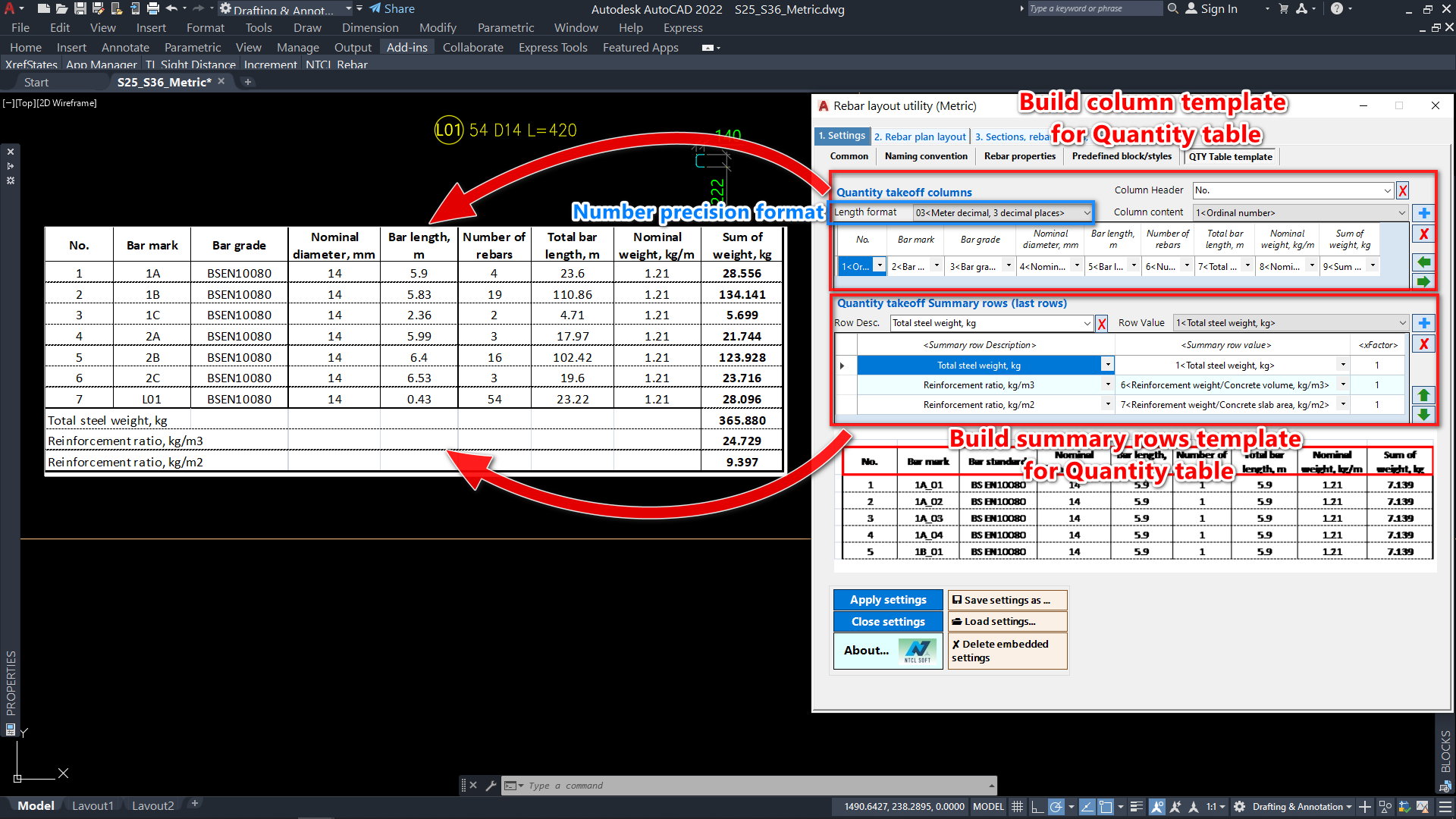Expand the Column content combo box

click(1401, 213)
